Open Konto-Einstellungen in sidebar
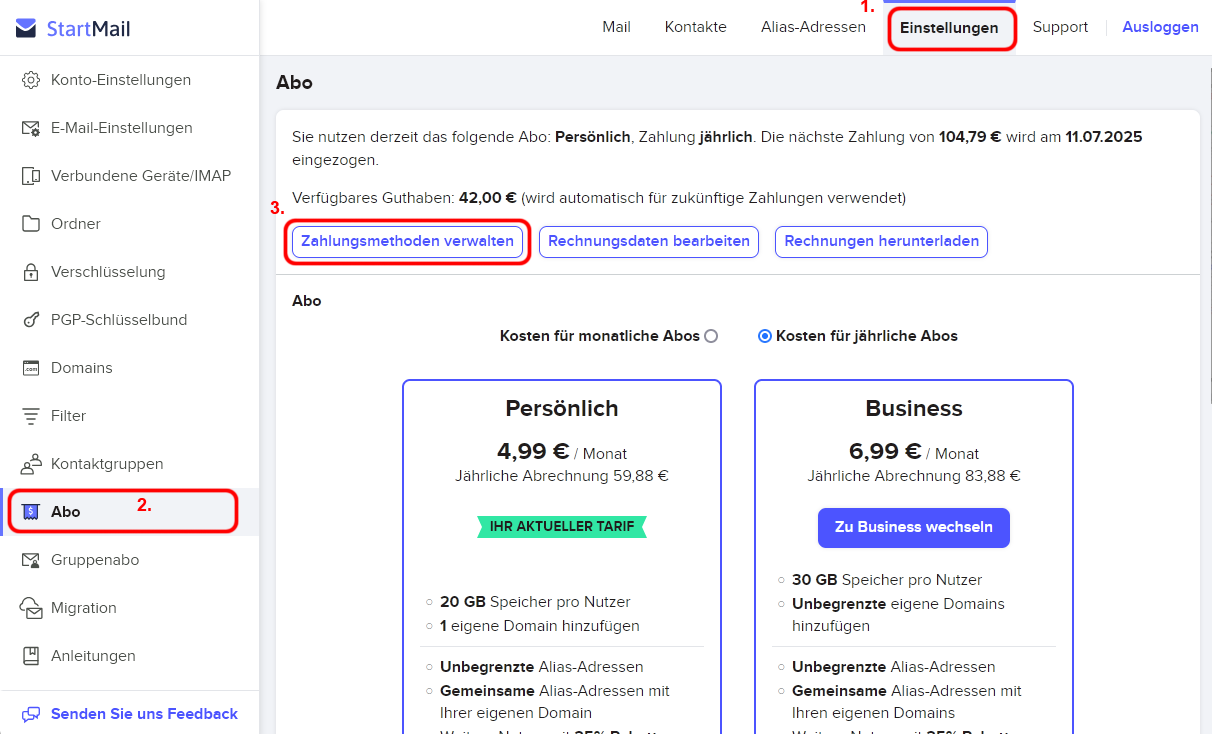Image resolution: width=1212 pixels, height=734 pixels. (x=129, y=80)
